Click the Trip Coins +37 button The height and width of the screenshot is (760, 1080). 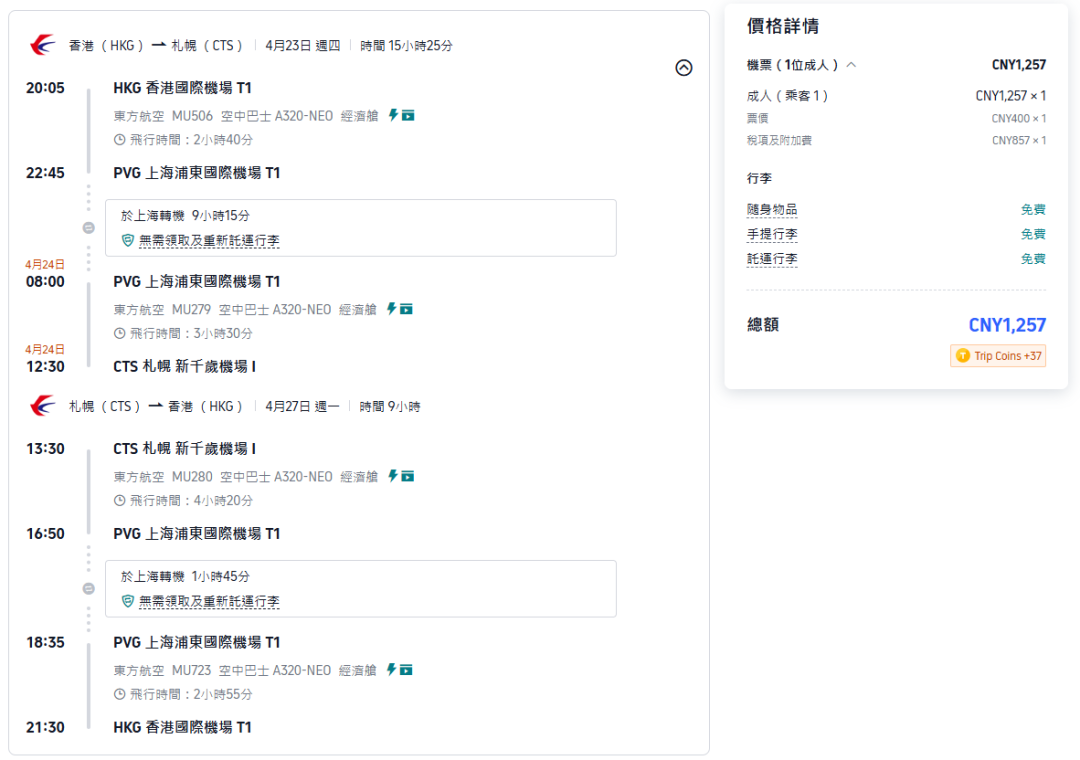pos(997,355)
